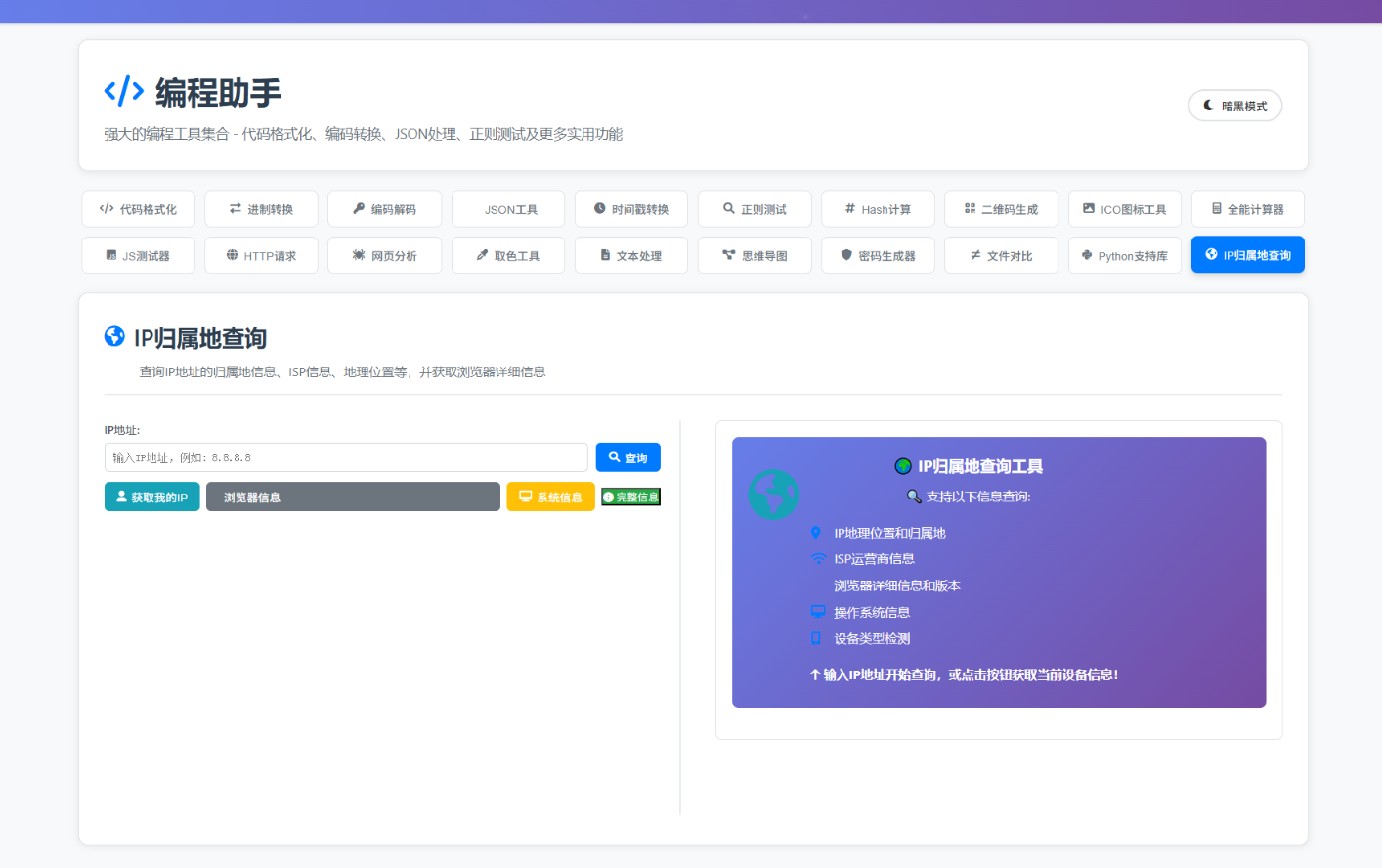Click monitor icon beside 操作系统信息

tap(818, 612)
